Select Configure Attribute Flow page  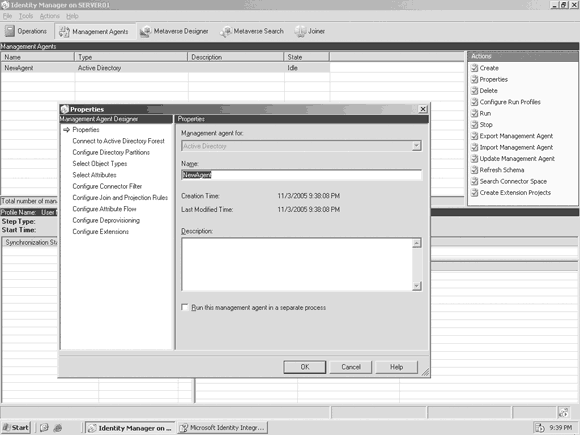click(104, 209)
